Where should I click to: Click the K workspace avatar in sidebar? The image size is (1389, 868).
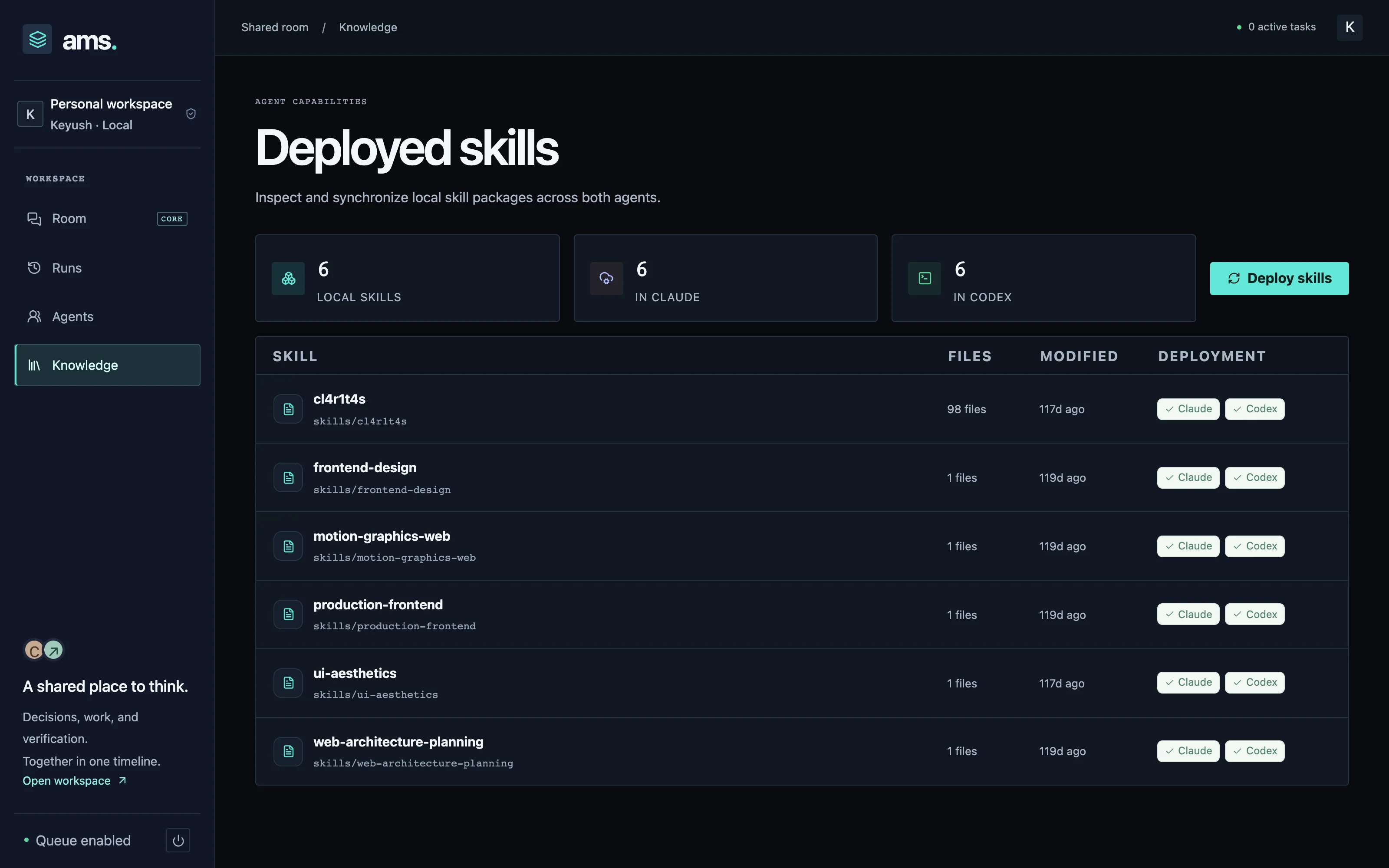click(30, 114)
